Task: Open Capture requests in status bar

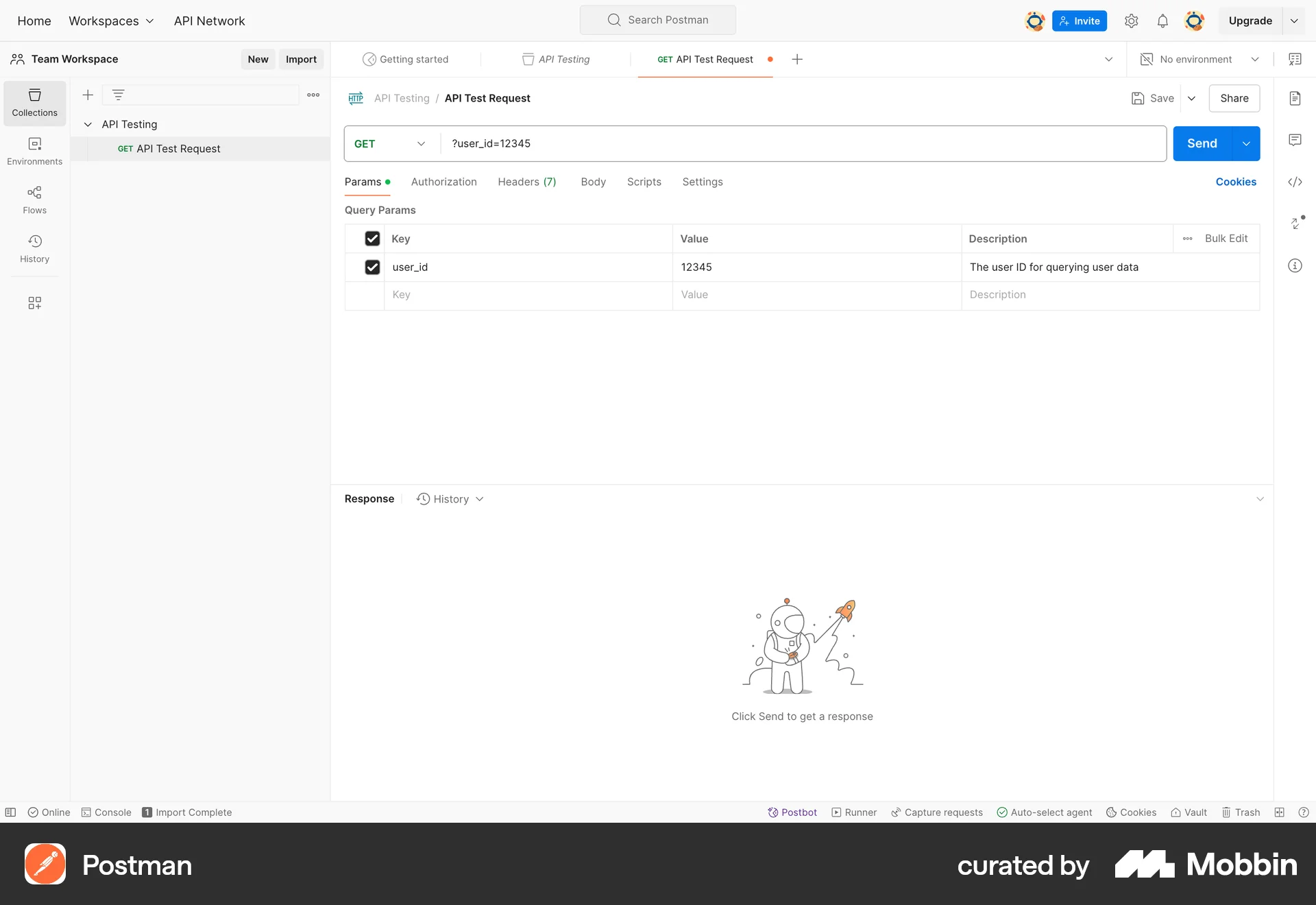Action: (936, 812)
